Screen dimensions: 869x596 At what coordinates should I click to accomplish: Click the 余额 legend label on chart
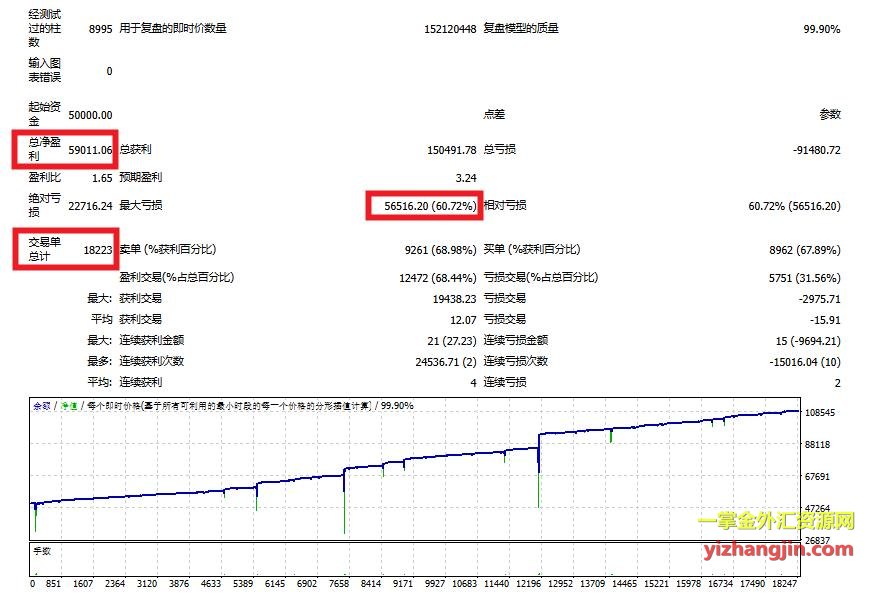click(x=41, y=406)
